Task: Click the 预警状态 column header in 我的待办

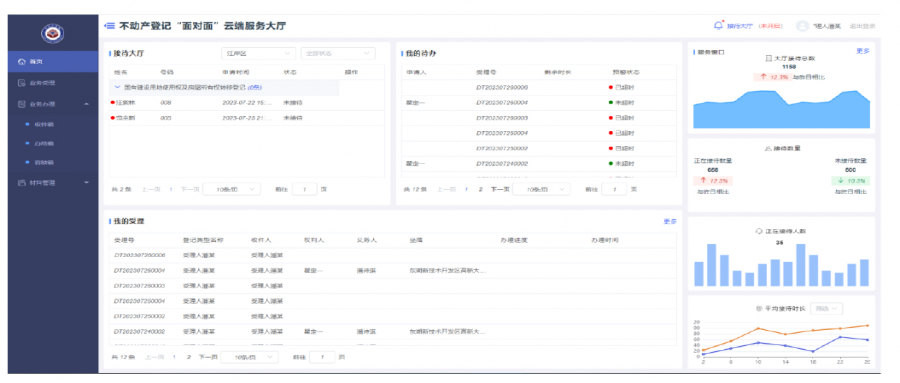Action: (626, 72)
